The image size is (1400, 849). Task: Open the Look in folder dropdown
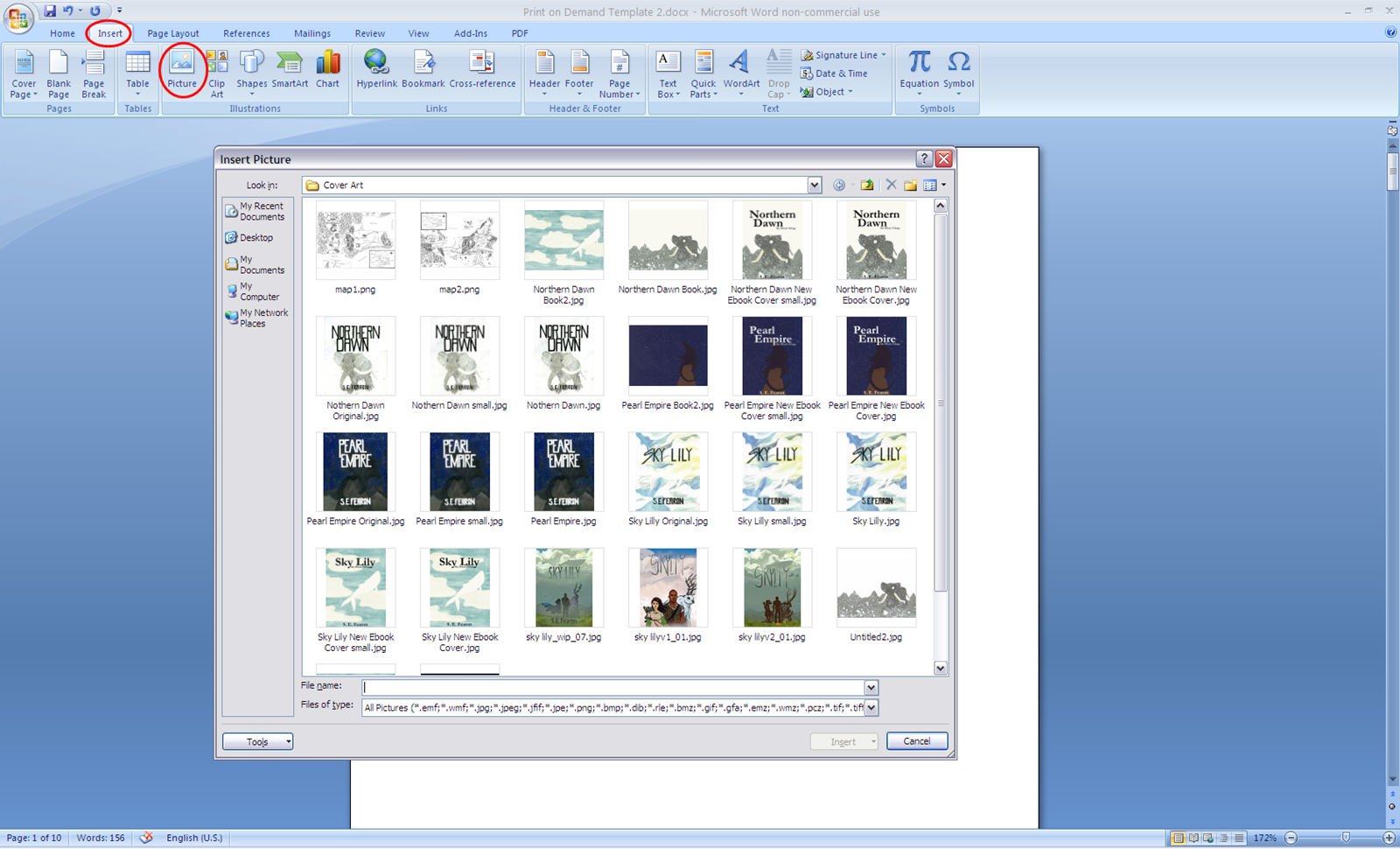tap(814, 185)
